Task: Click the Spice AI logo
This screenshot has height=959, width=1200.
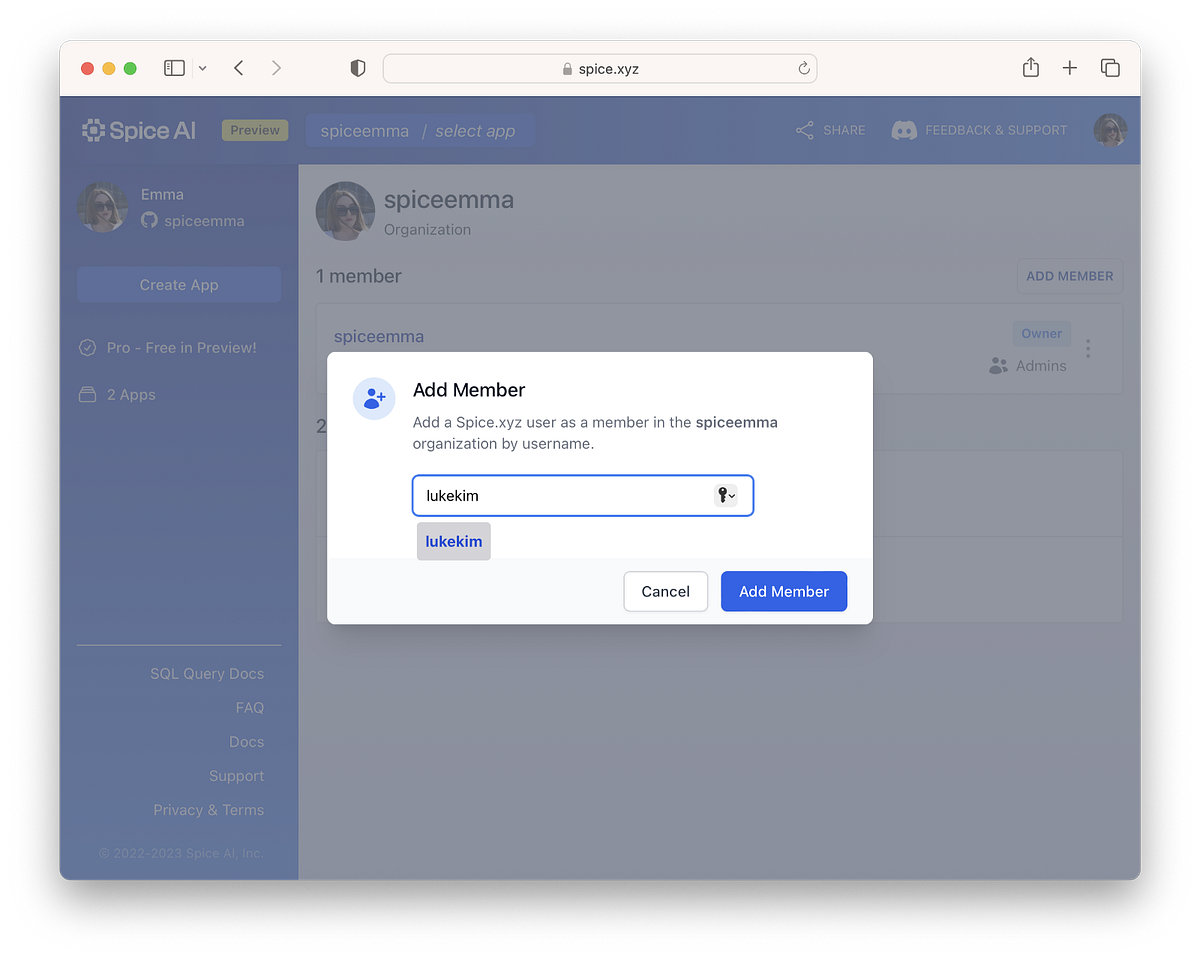Action: tap(138, 129)
